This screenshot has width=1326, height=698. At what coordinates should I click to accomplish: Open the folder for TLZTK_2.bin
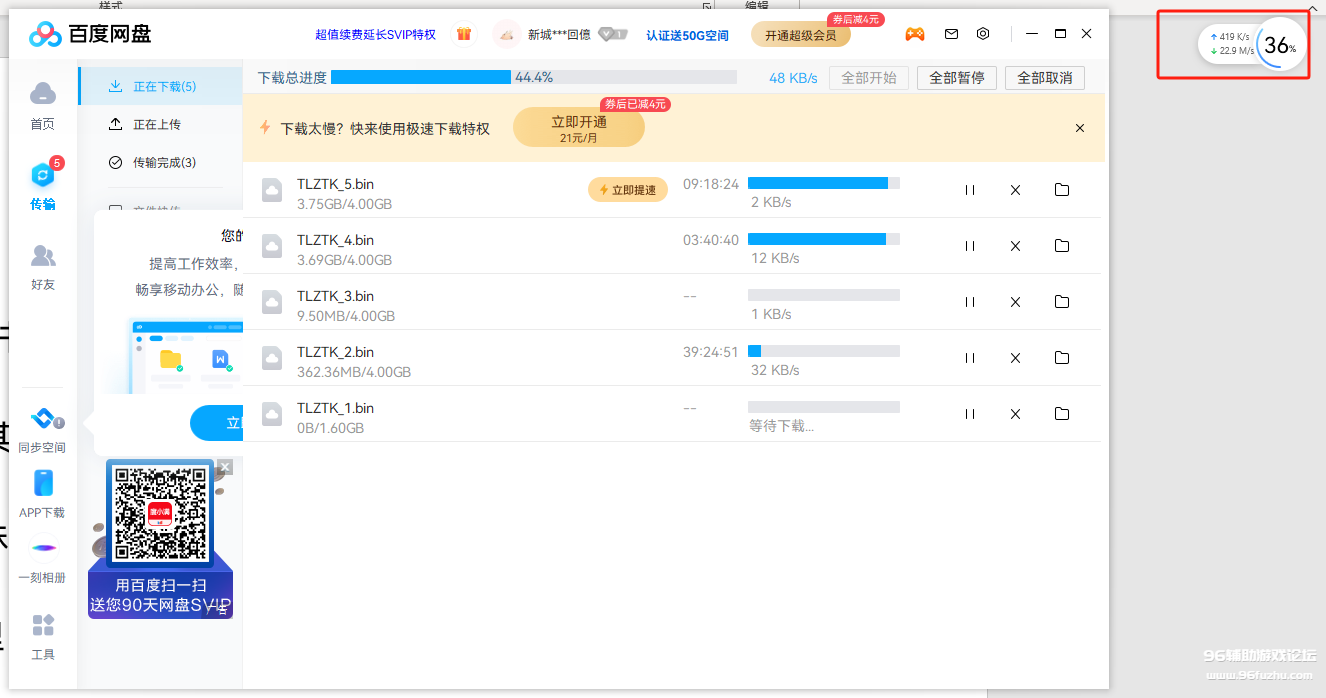click(x=1062, y=358)
